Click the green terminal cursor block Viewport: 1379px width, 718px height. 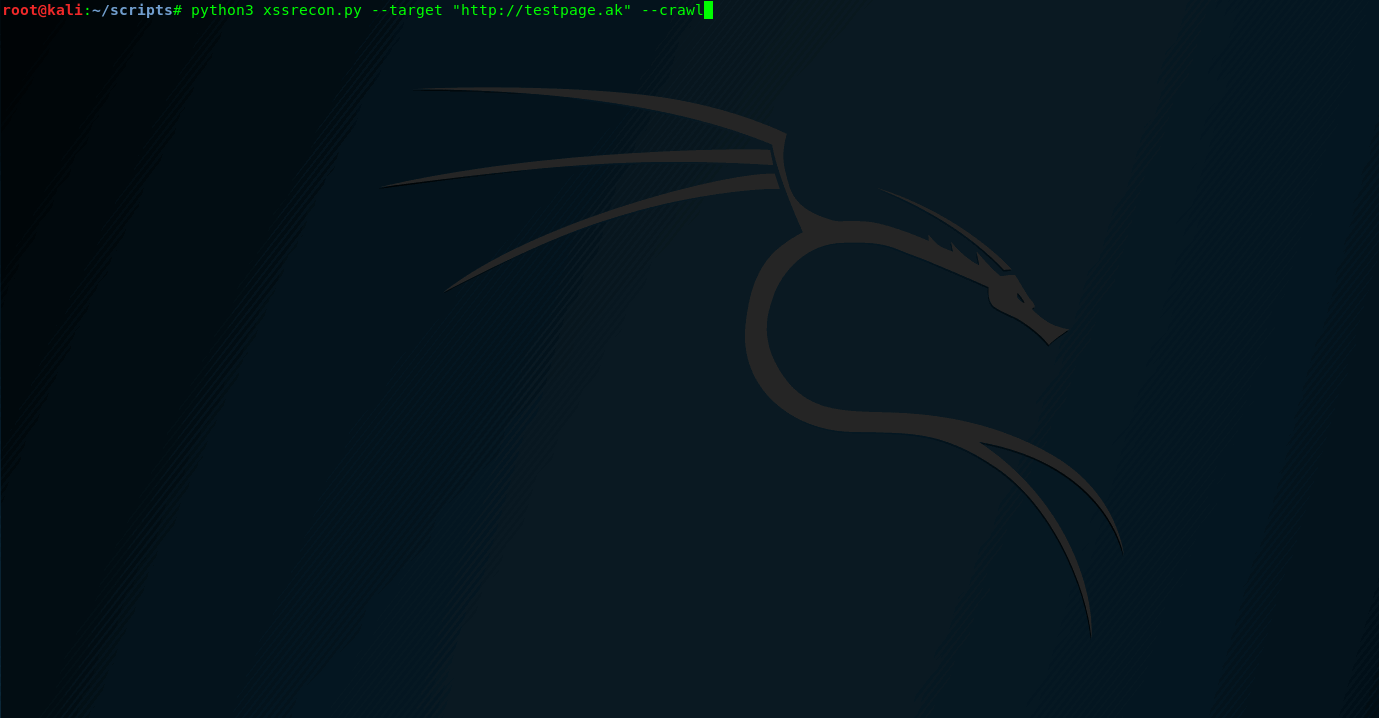point(708,10)
